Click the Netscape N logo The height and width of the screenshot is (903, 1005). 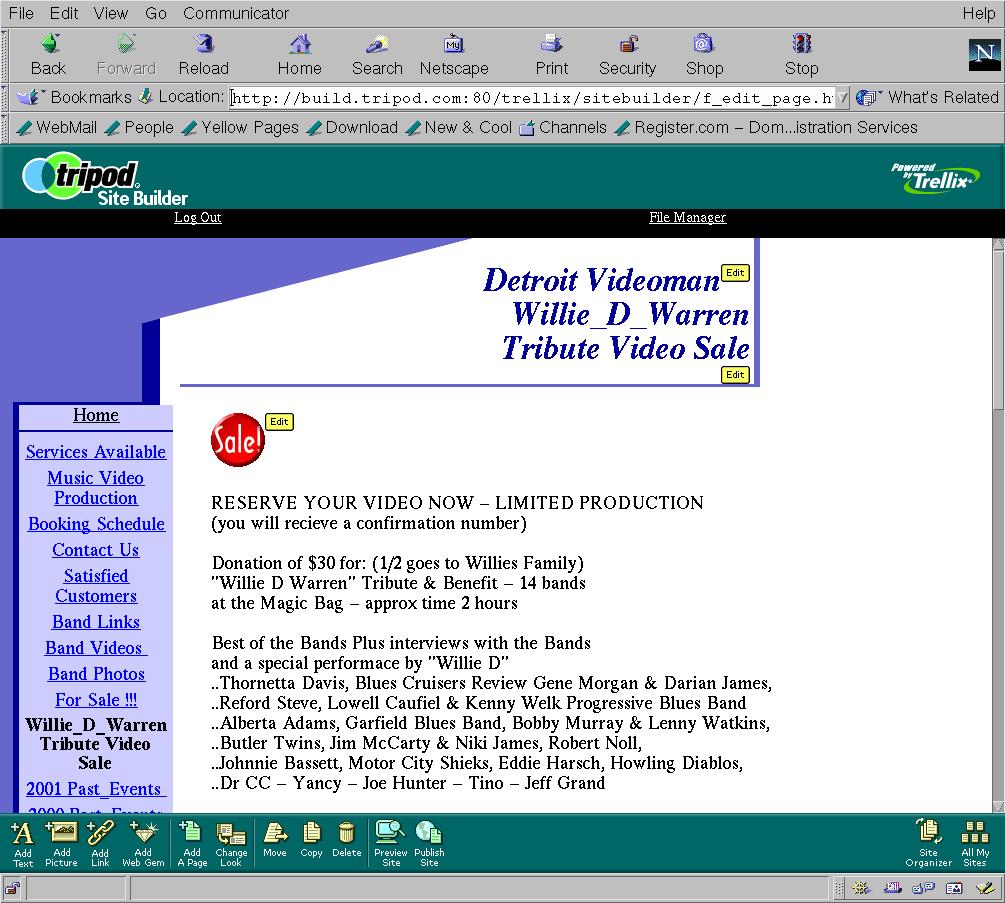tap(984, 54)
